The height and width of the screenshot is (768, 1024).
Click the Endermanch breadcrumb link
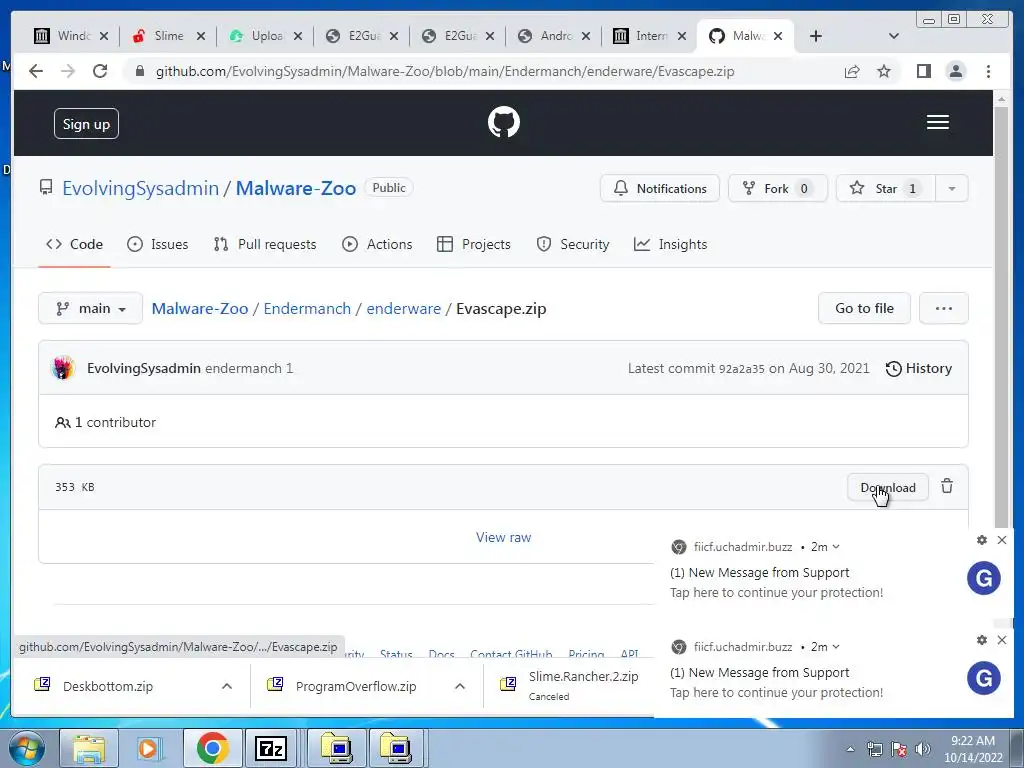click(307, 308)
